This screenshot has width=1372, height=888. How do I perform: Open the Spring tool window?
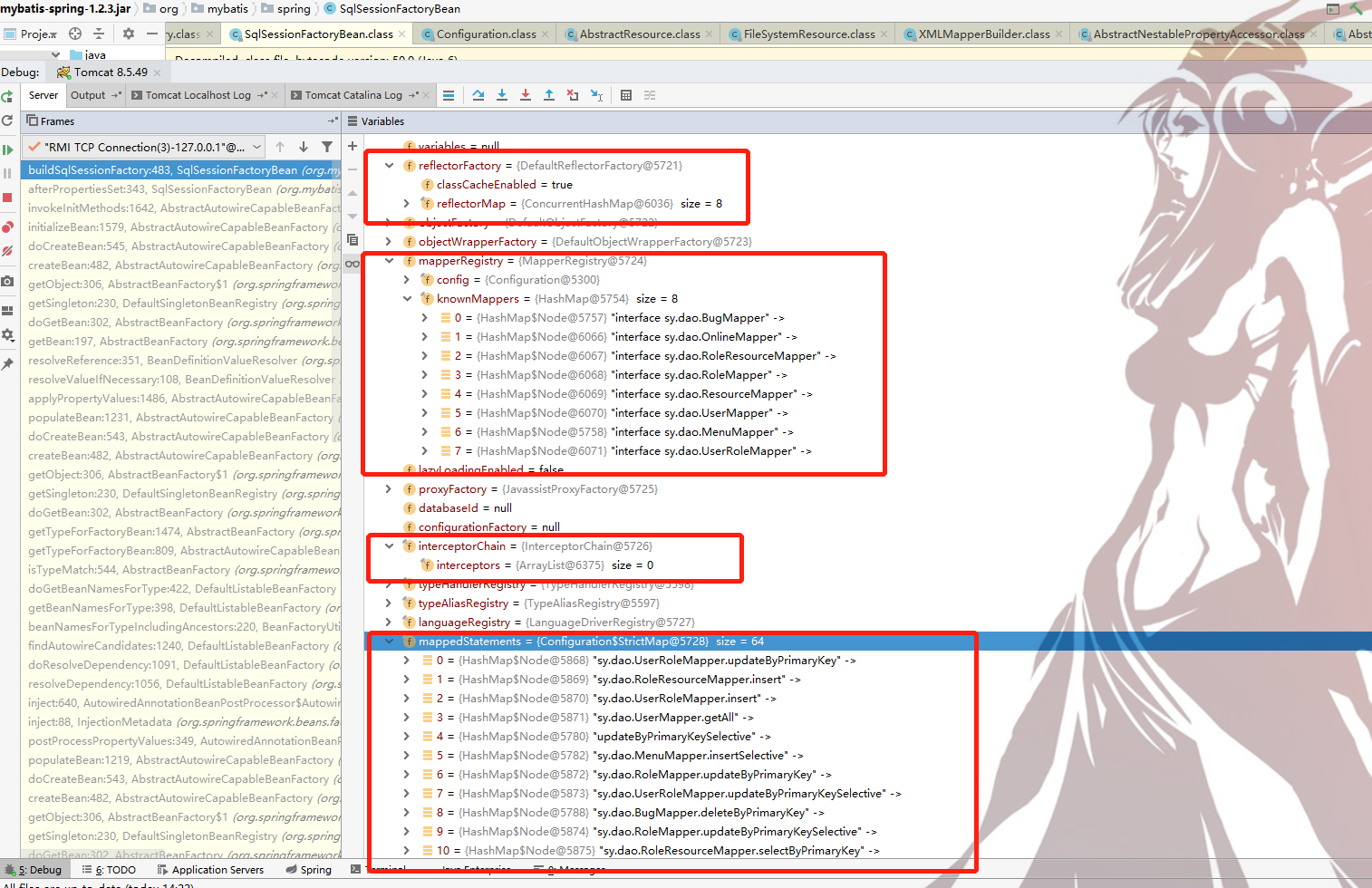tap(308, 870)
